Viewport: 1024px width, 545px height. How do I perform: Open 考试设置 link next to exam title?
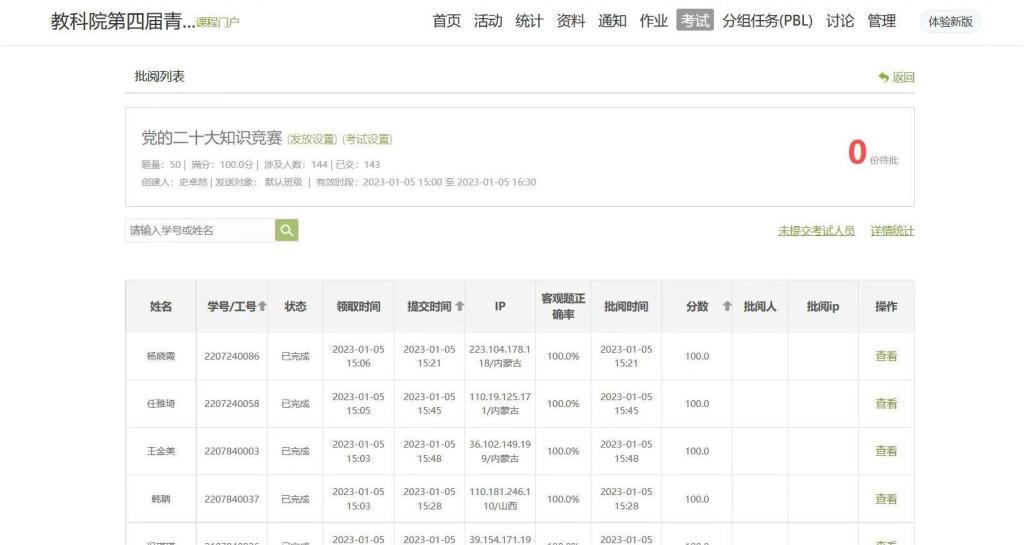(367, 139)
